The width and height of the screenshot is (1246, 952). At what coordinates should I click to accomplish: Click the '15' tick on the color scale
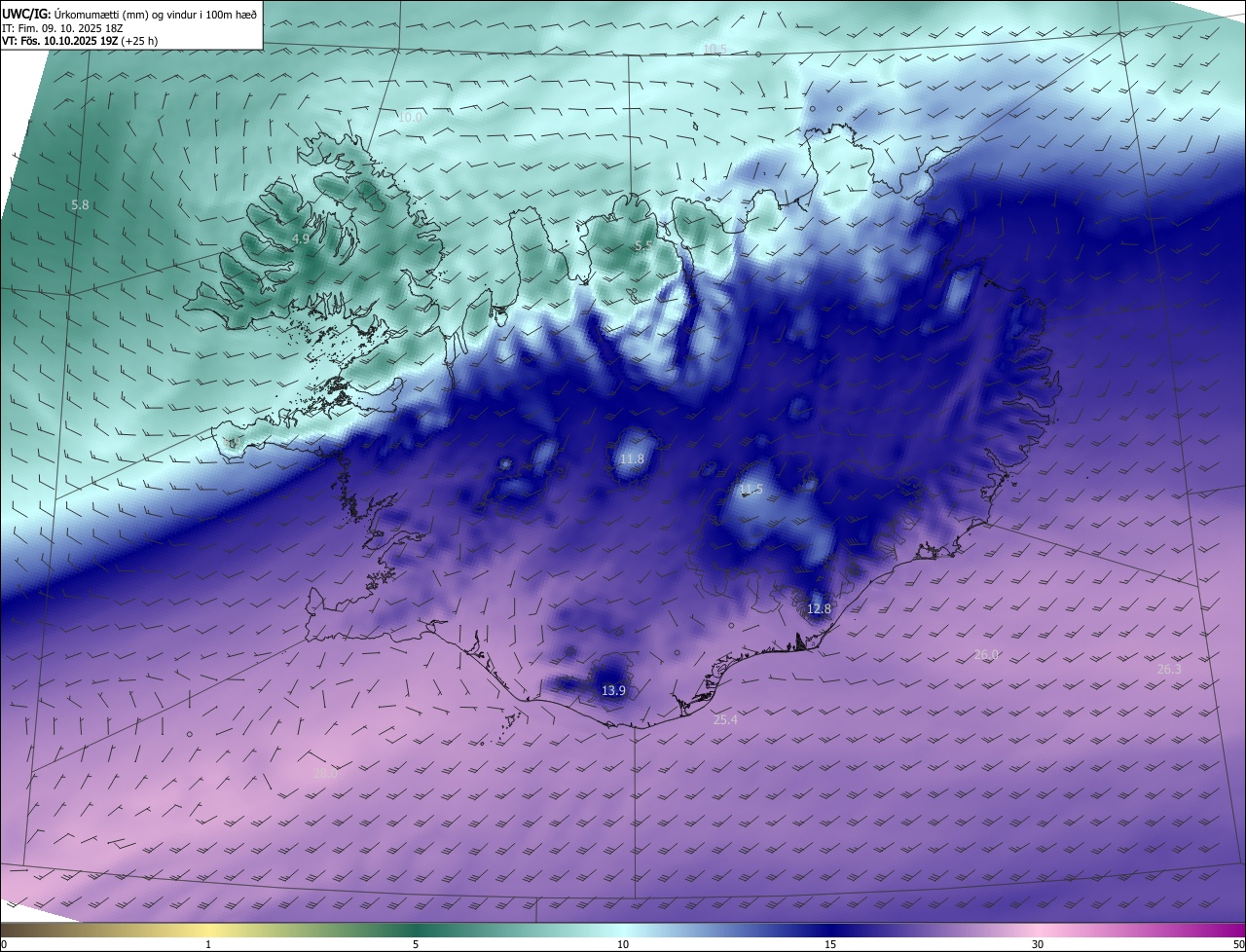click(830, 944)
